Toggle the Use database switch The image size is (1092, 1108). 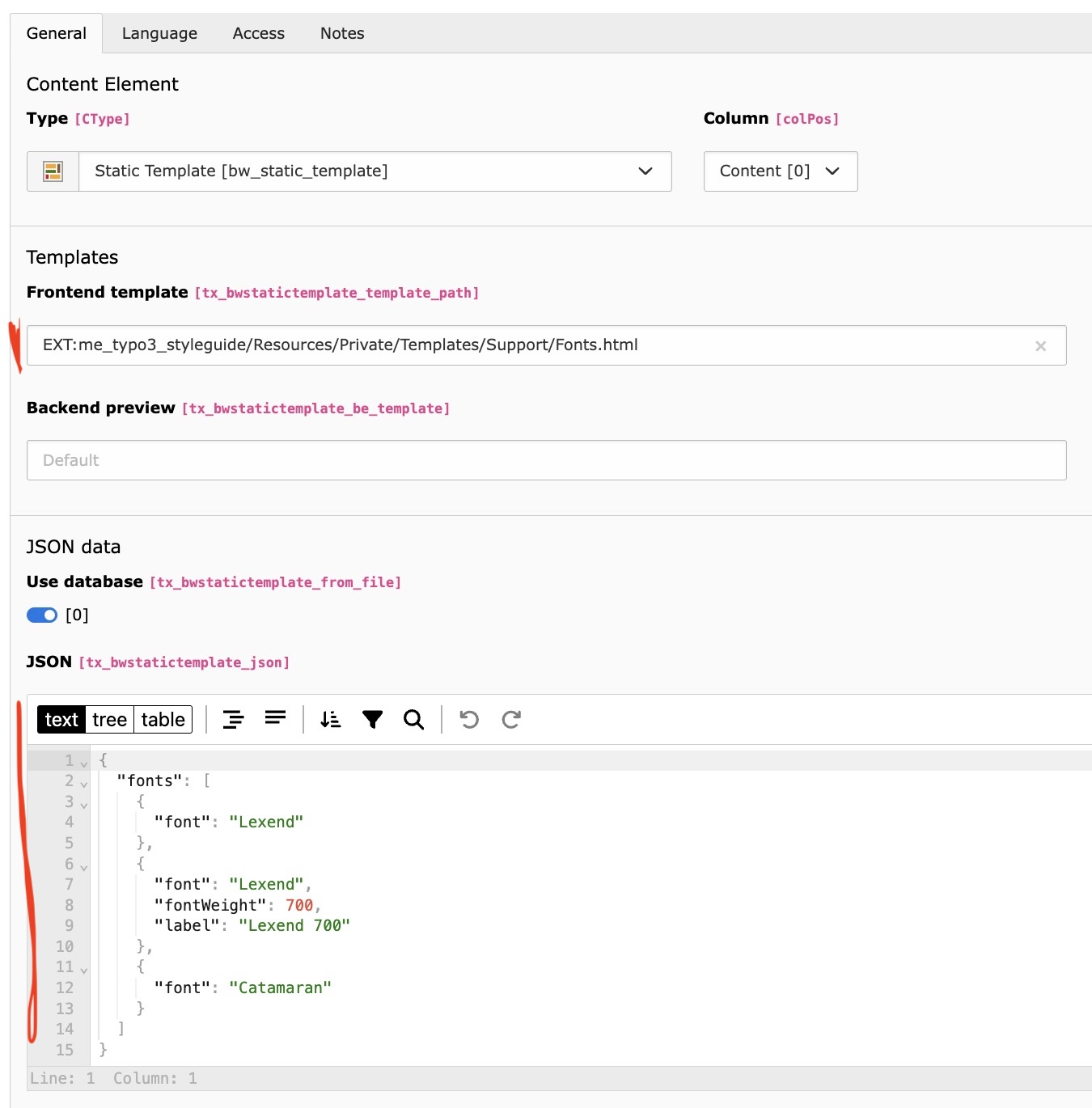click(x=42, y=615)
